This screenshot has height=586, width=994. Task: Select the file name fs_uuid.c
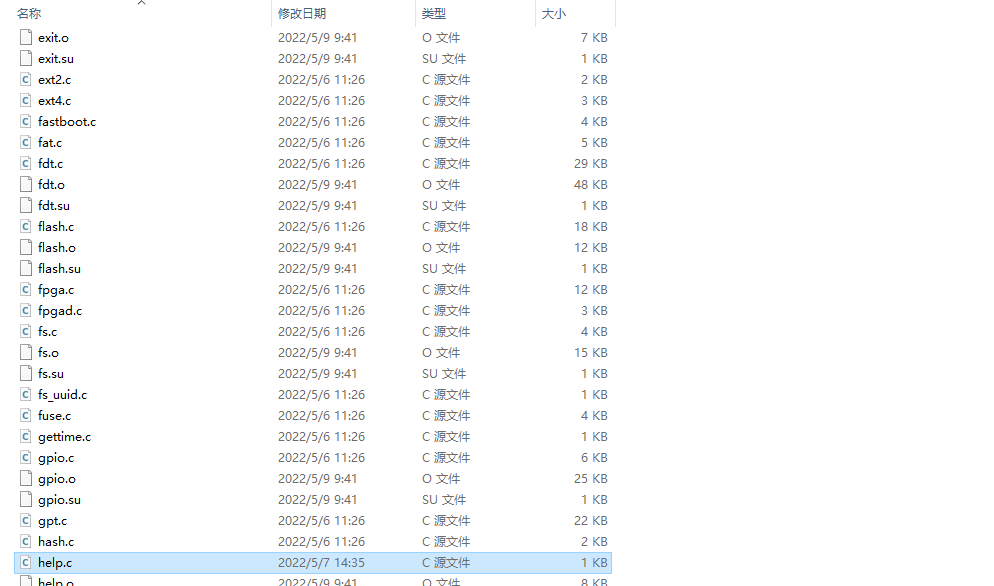click(63, 394)
